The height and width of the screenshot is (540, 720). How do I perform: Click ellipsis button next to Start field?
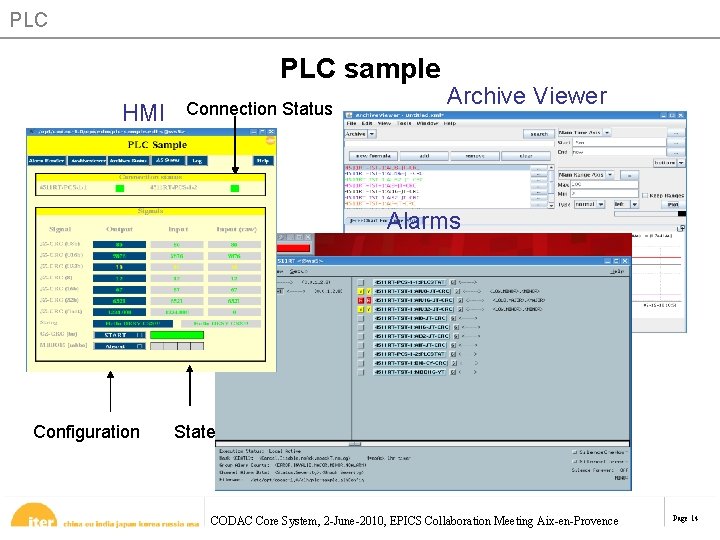click(675, 142)
